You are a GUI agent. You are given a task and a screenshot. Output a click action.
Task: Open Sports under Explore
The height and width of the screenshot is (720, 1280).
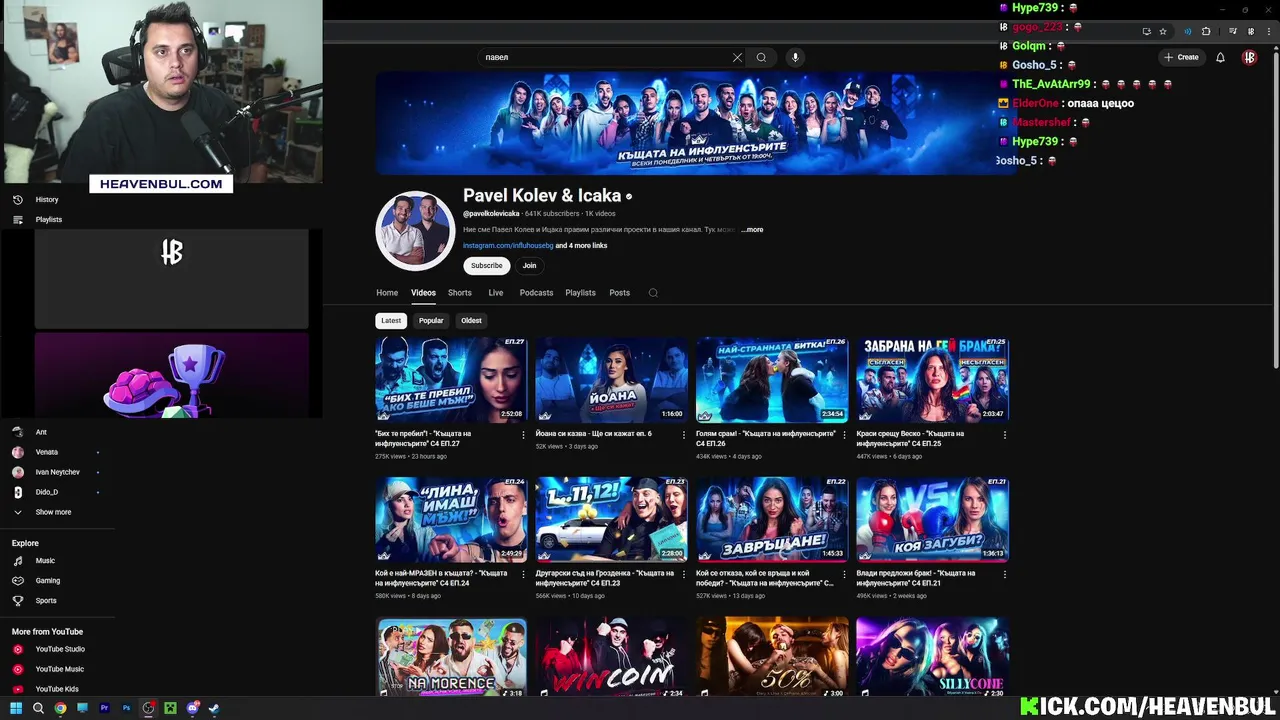click(34, 601)
